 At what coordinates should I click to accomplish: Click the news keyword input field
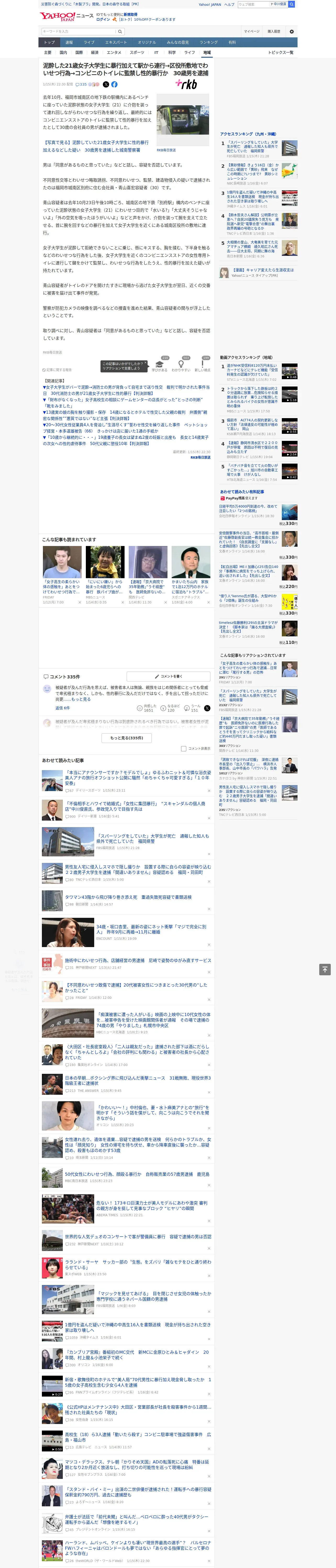tap(79, 31)
